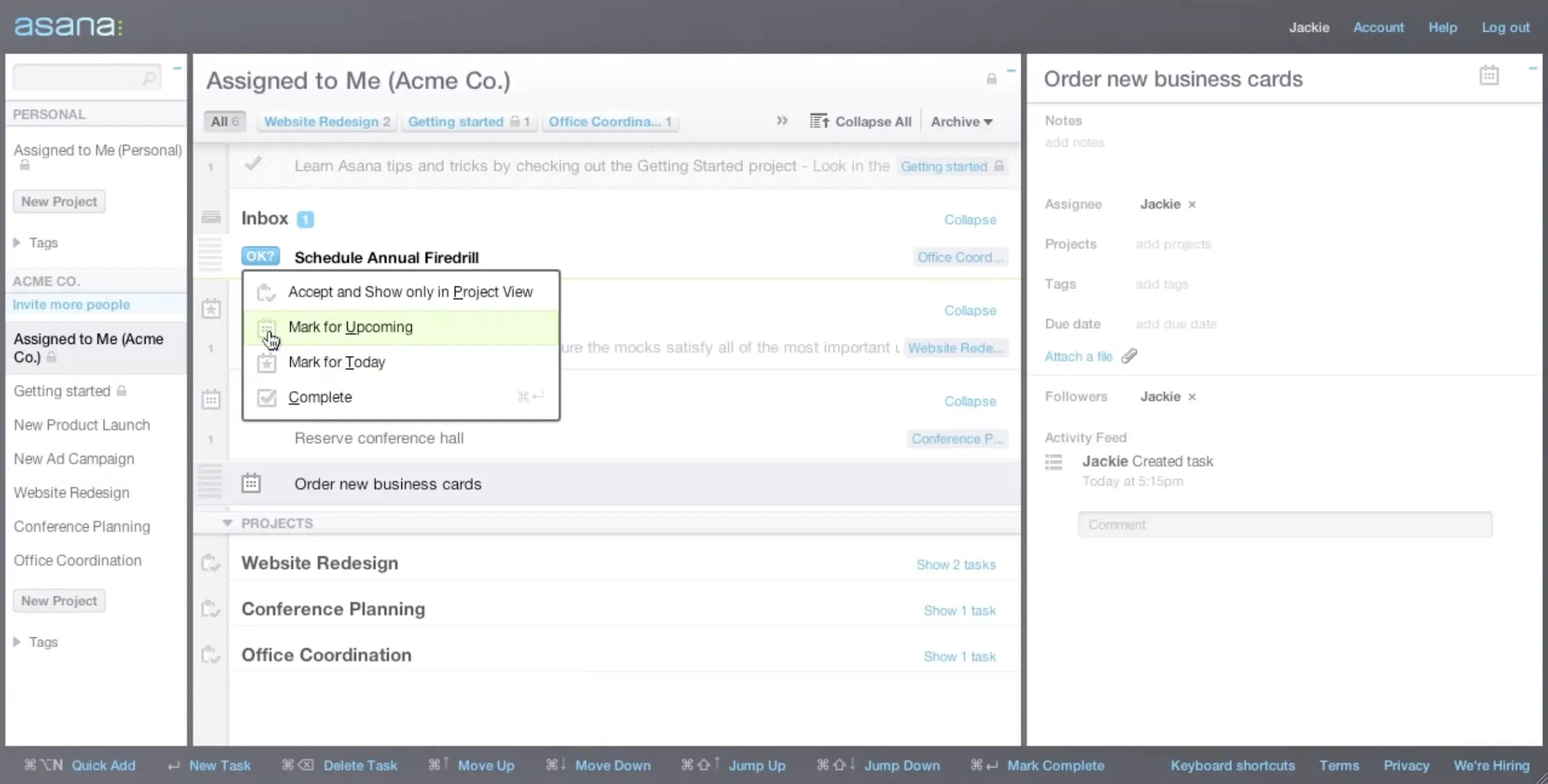Minimize the left sidebar pane
This screenshot has height=784, width=1548.
pyautogui.click(x=177, y=68)
